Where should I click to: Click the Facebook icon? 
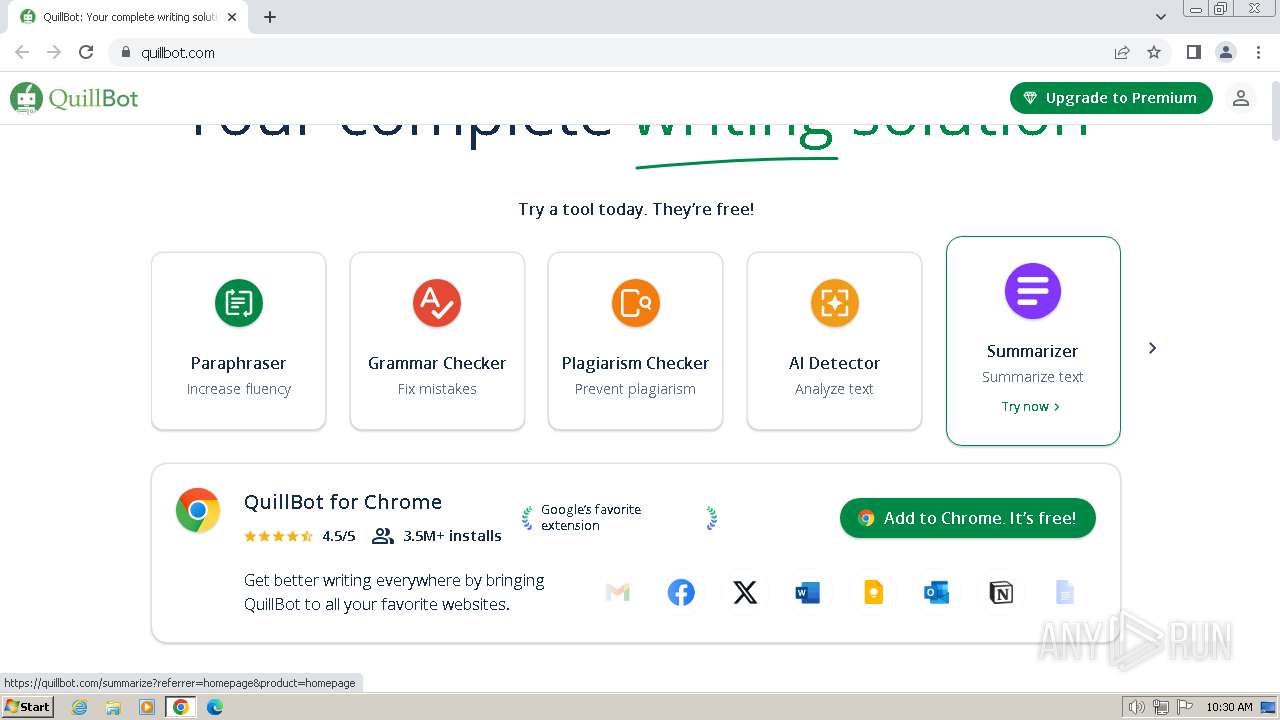tap(681, 593)
